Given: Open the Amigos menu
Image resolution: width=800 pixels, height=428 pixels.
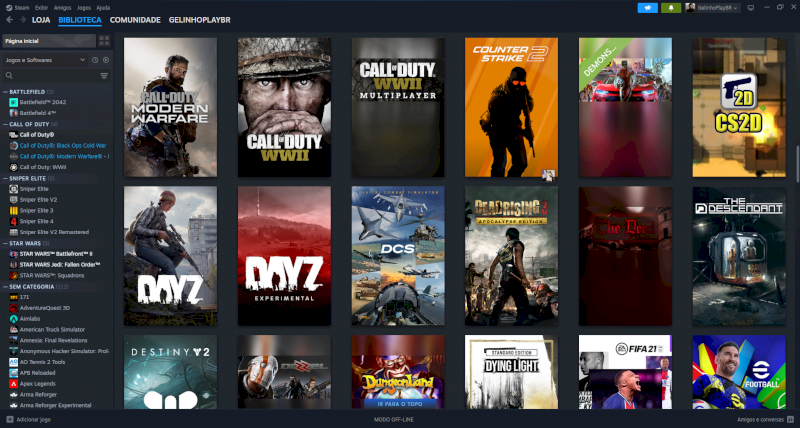Looking at the screenshot, I should (62, 8).
